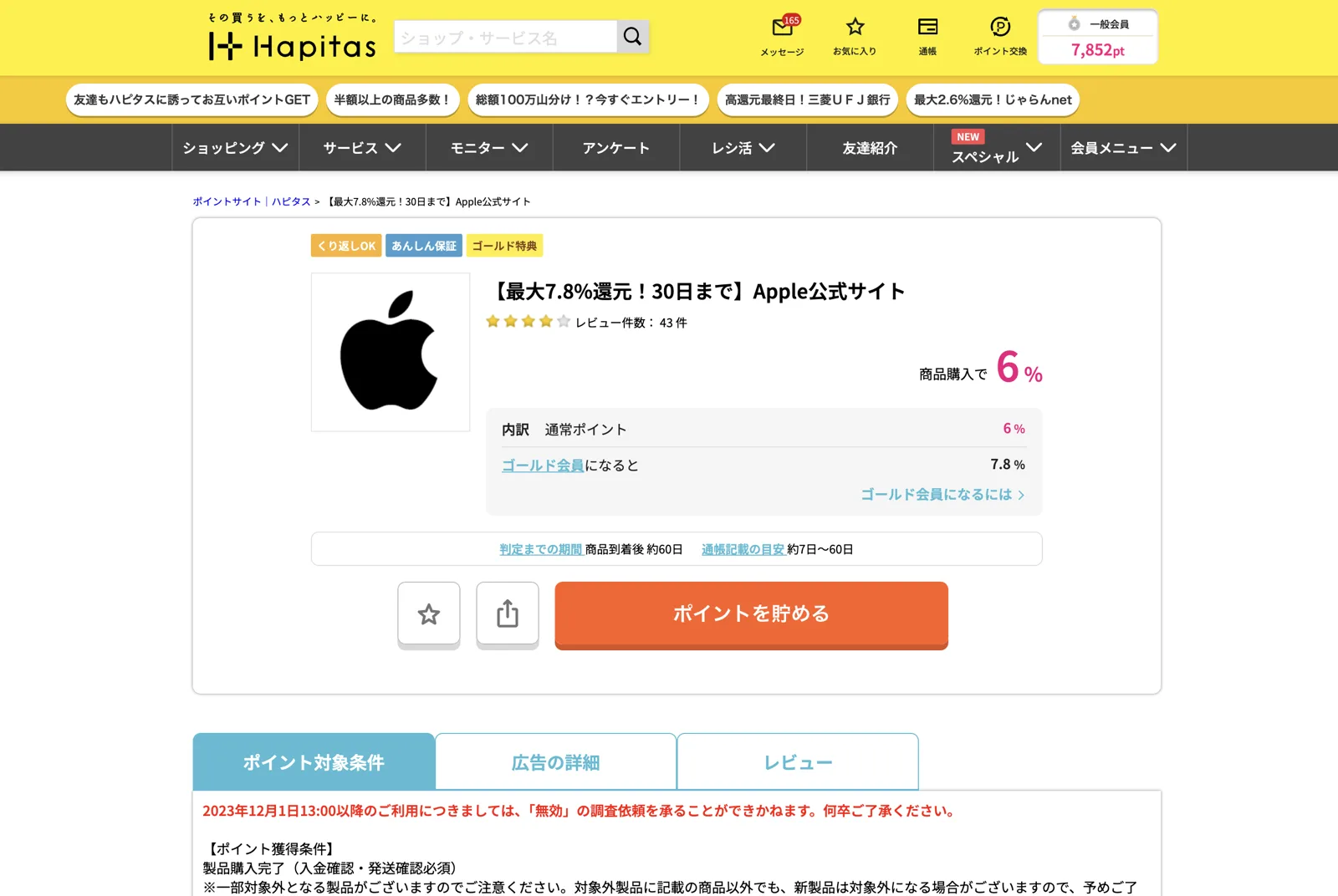Select the ポイント対象条件 tab
This screenshot has height=896, width=1338.
point(314,762)
